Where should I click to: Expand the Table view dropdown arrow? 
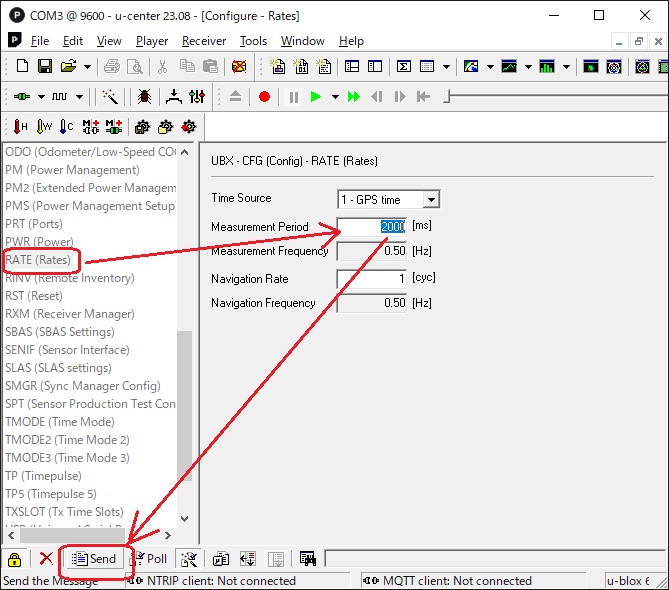[x=446, y=67]
